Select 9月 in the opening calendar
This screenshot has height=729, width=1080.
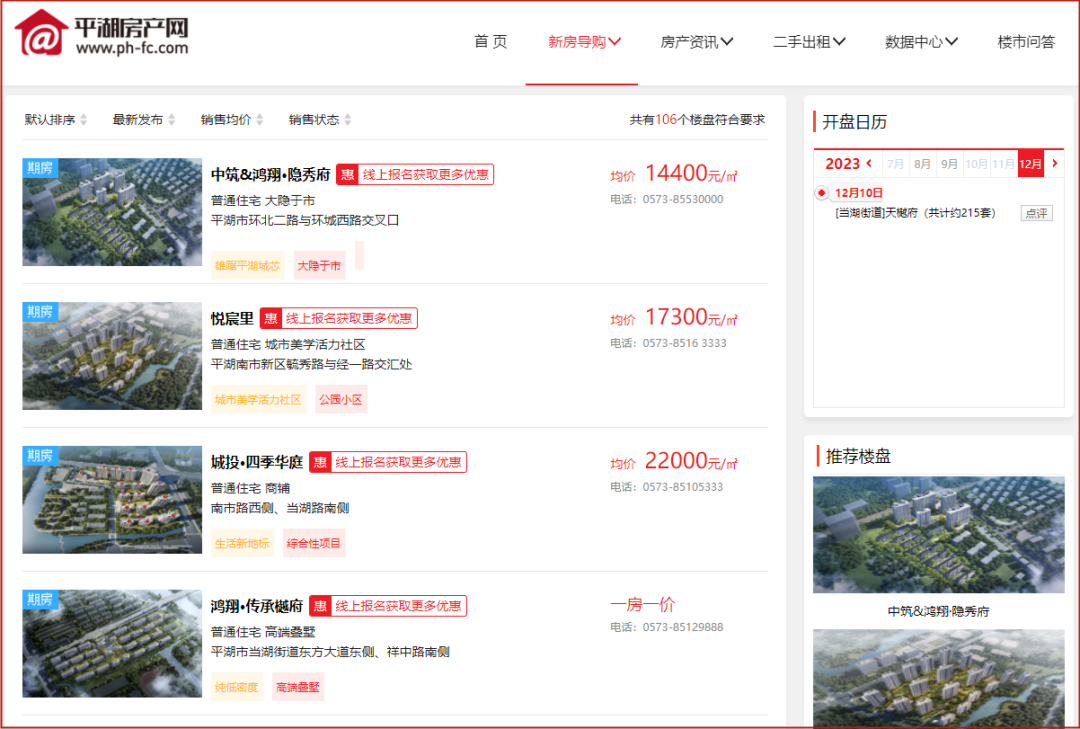949,164
